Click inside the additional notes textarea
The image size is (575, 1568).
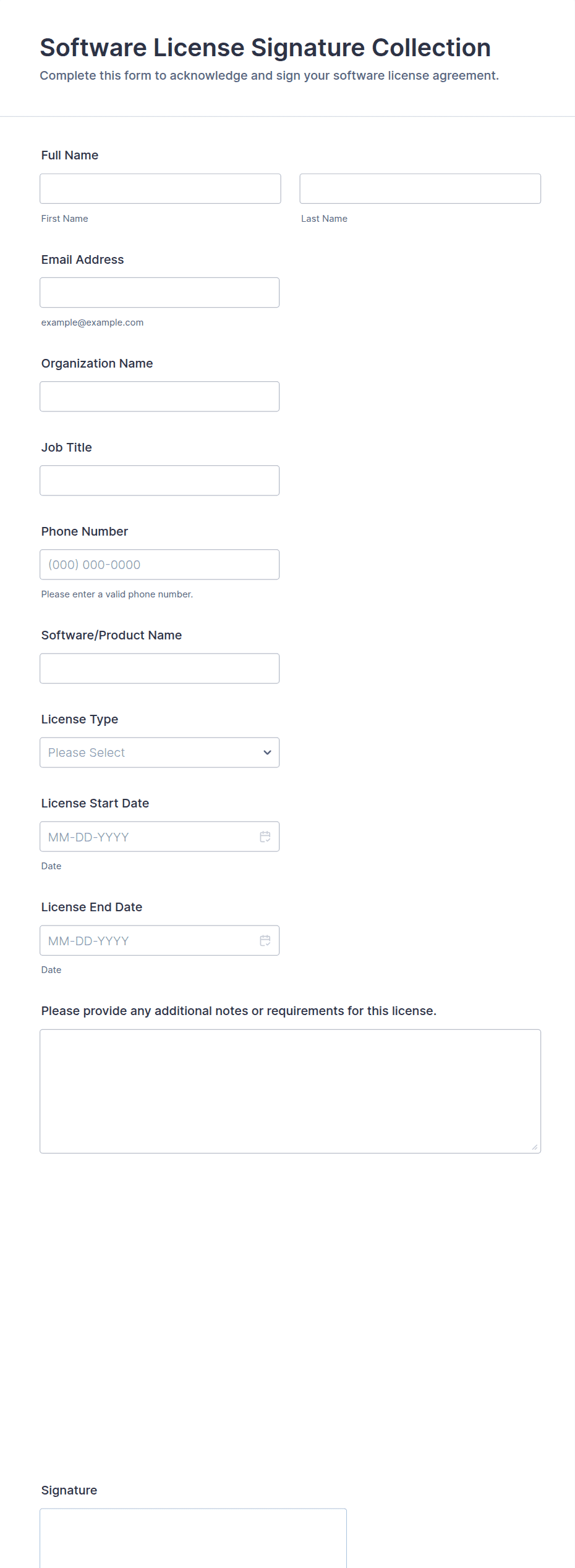point(290,1091)
